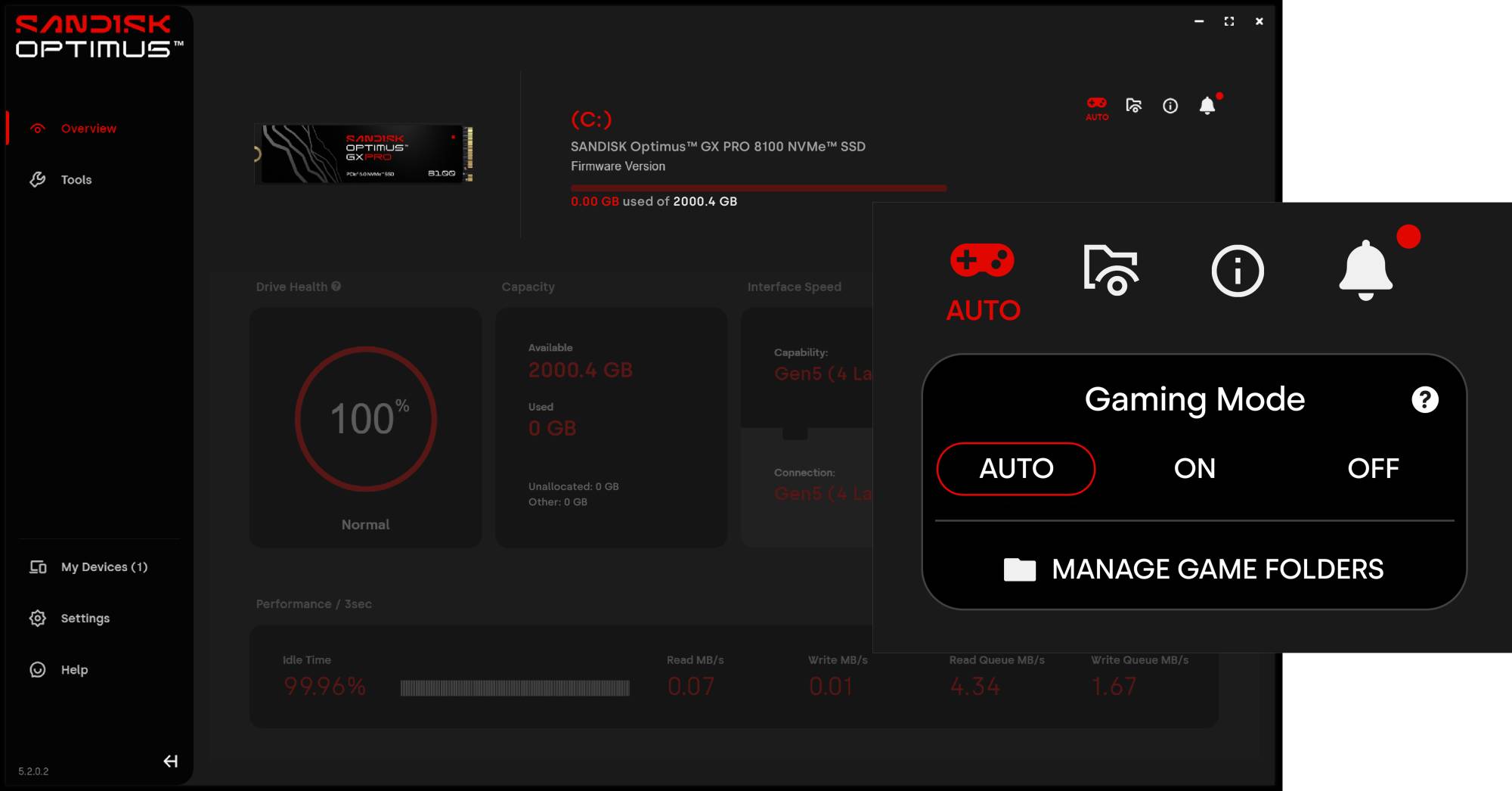
Task: Open notifications via small bell in header
Action: pos(1208,106)
